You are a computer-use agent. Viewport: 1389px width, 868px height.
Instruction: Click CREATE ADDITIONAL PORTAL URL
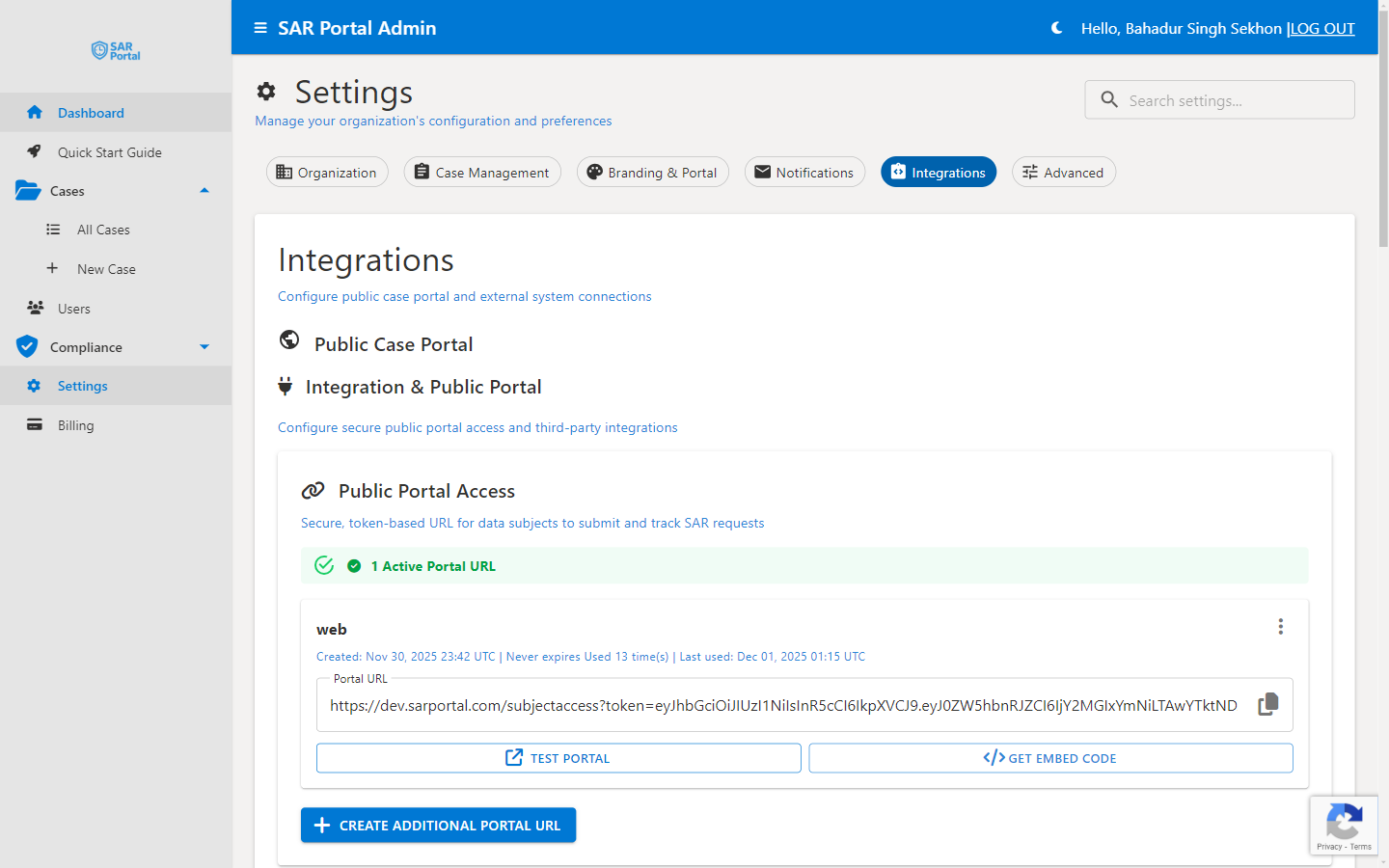click(438, 825)
